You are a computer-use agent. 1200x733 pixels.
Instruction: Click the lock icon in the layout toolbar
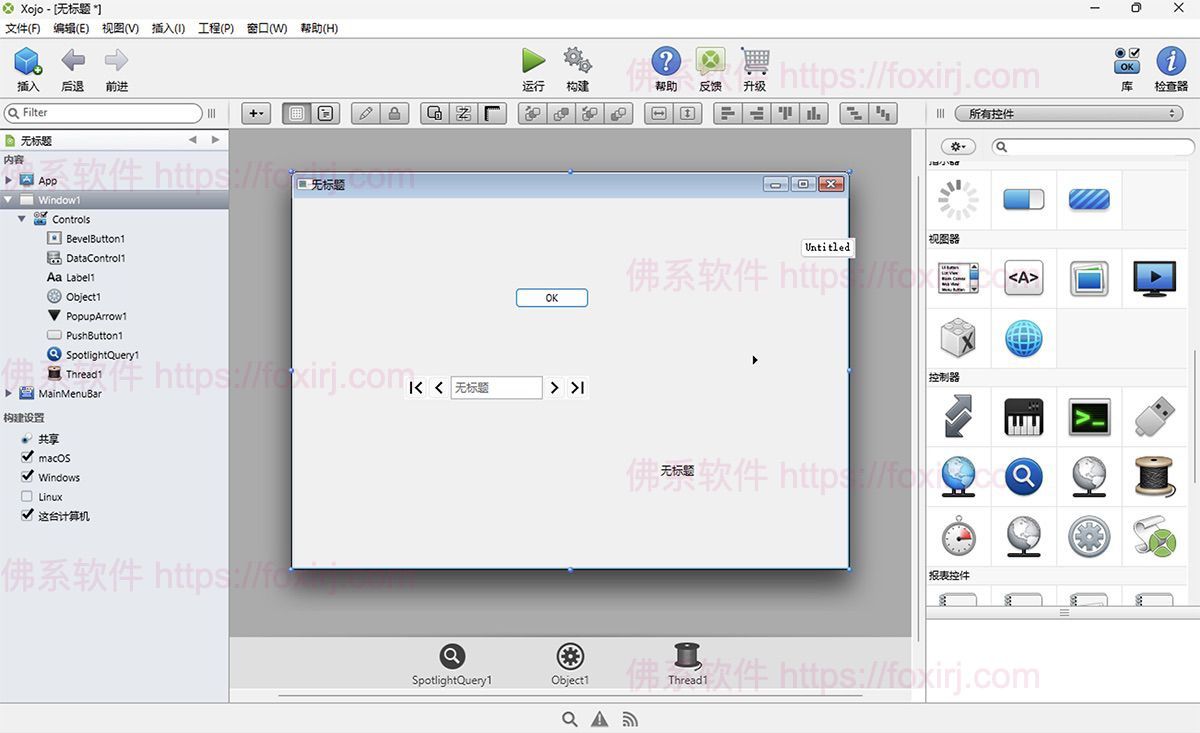(x=394, y=113)
